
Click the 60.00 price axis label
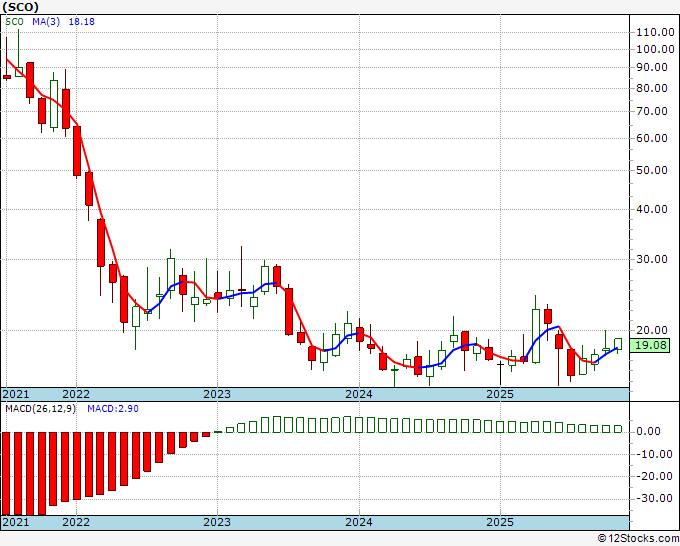[x=651, y=138]
